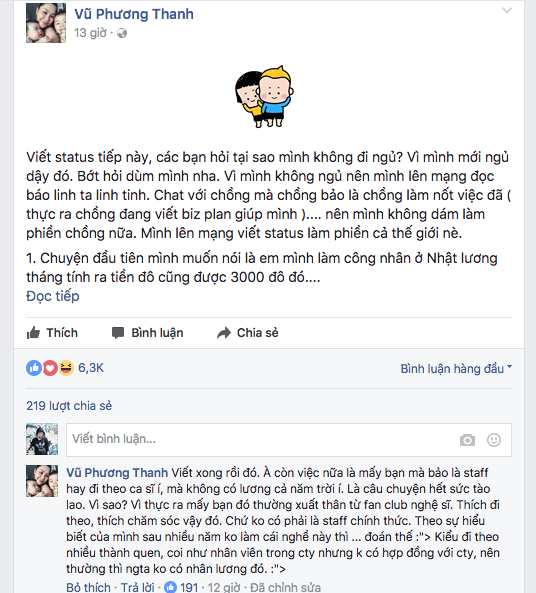Screen dimensions: 536x593
Task: Expand the Bình luận hàng đầu dropdown
Action: pos(456,368)
